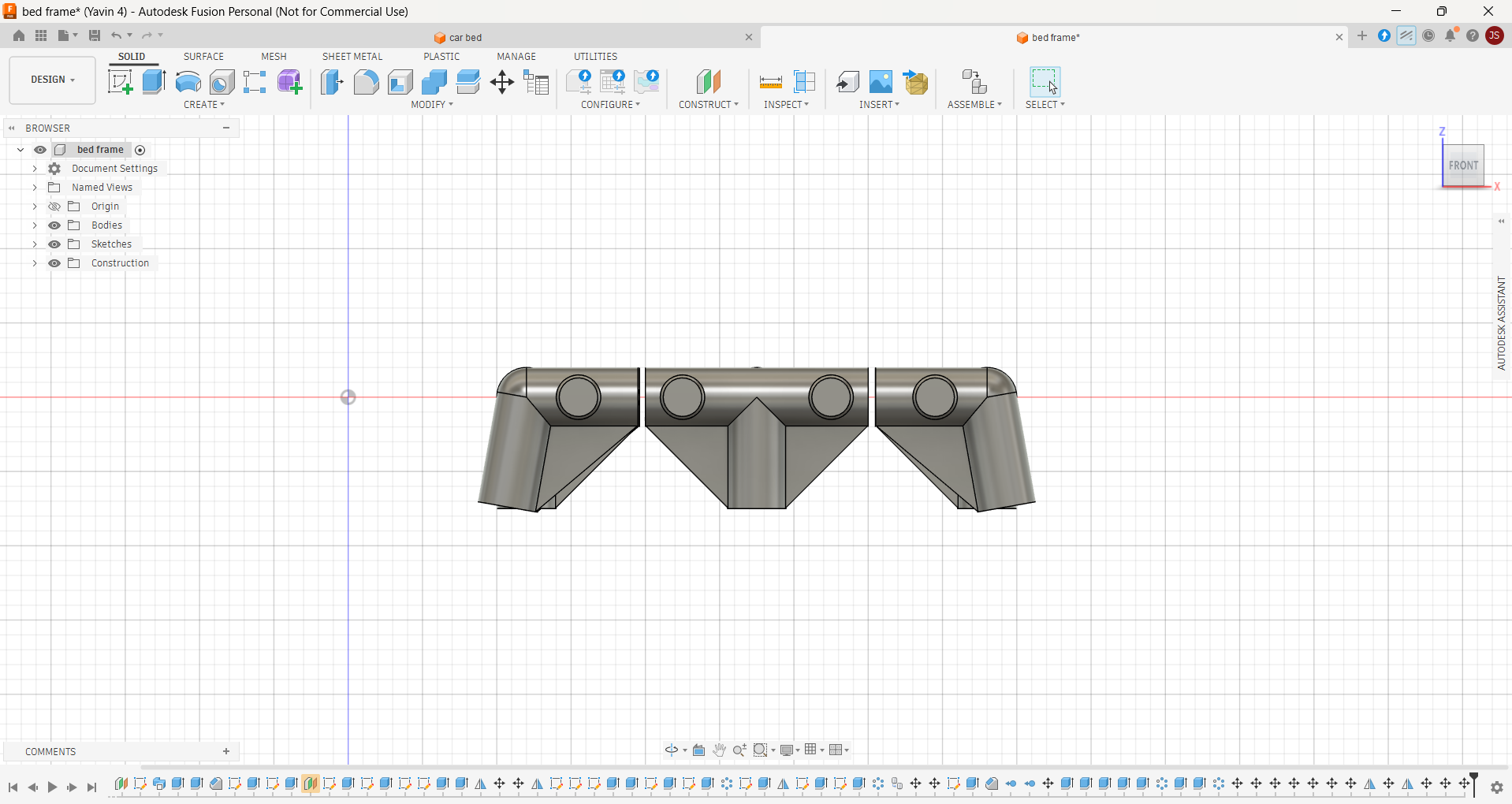
Task: Click the Offset Plane construct icon
Action: click(709, 82)
